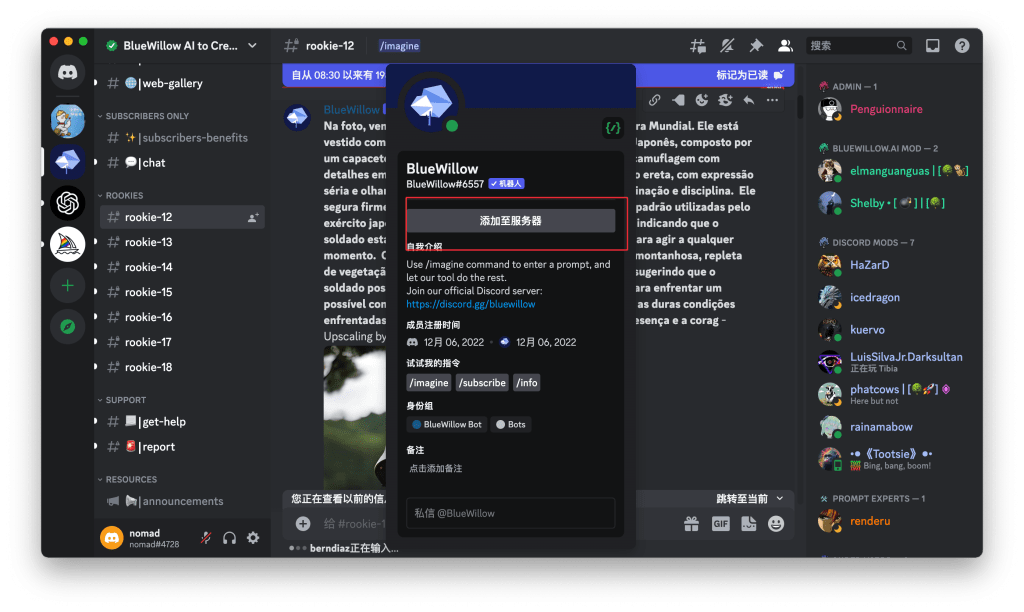Open user settings gear icon
The width and height of the screenshot is (1024, 612).
pyautogui.click(x=253, y=538)
